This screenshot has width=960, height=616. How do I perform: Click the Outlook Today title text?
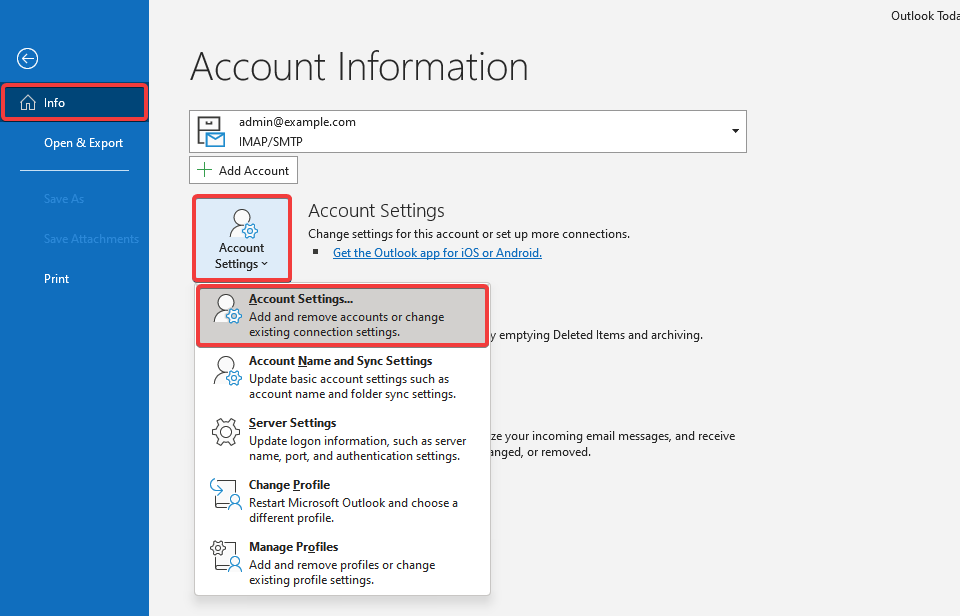[x=924, y=16]
